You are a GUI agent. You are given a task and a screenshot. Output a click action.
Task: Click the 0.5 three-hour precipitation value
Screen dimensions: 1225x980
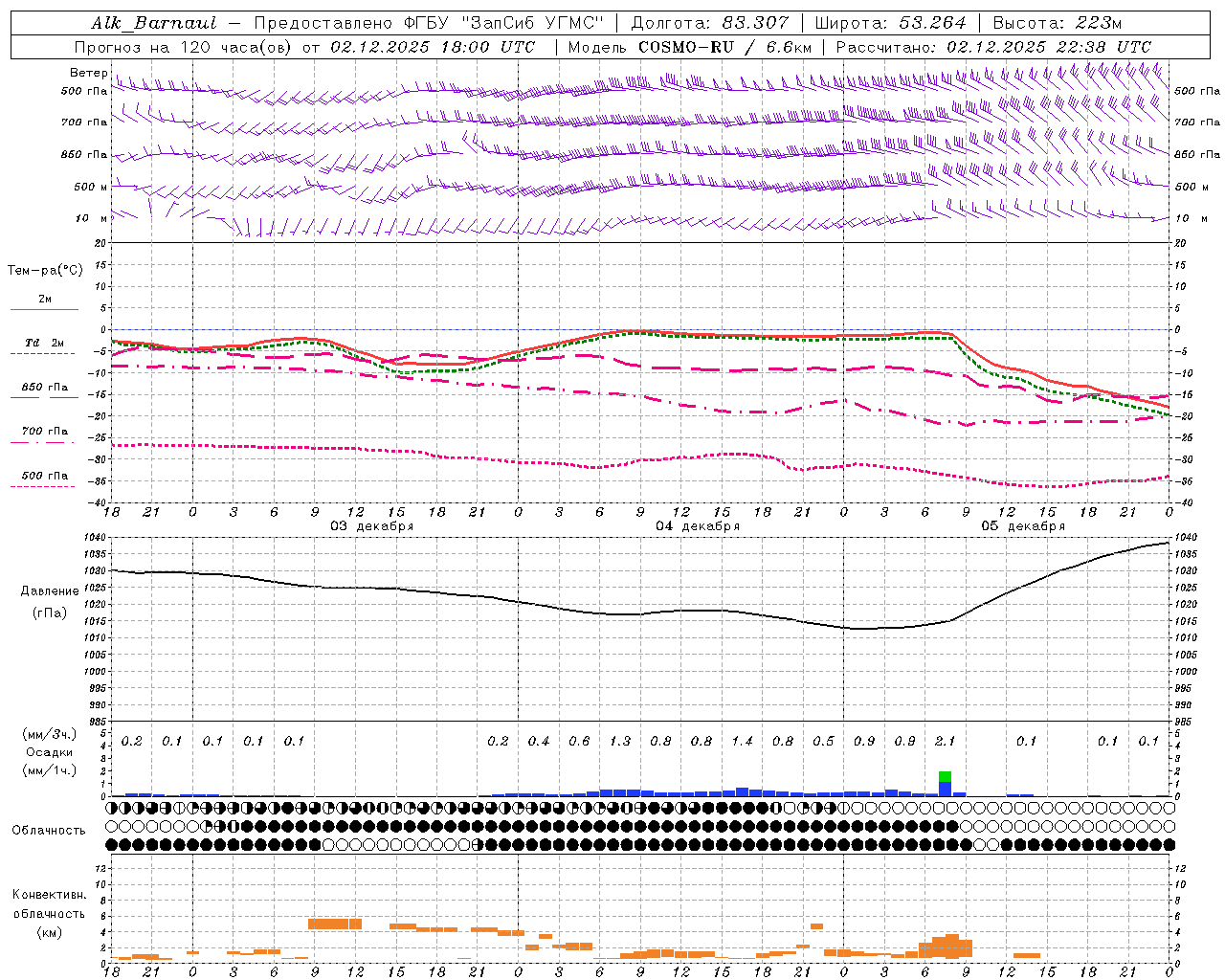click(x=823, y=741)
